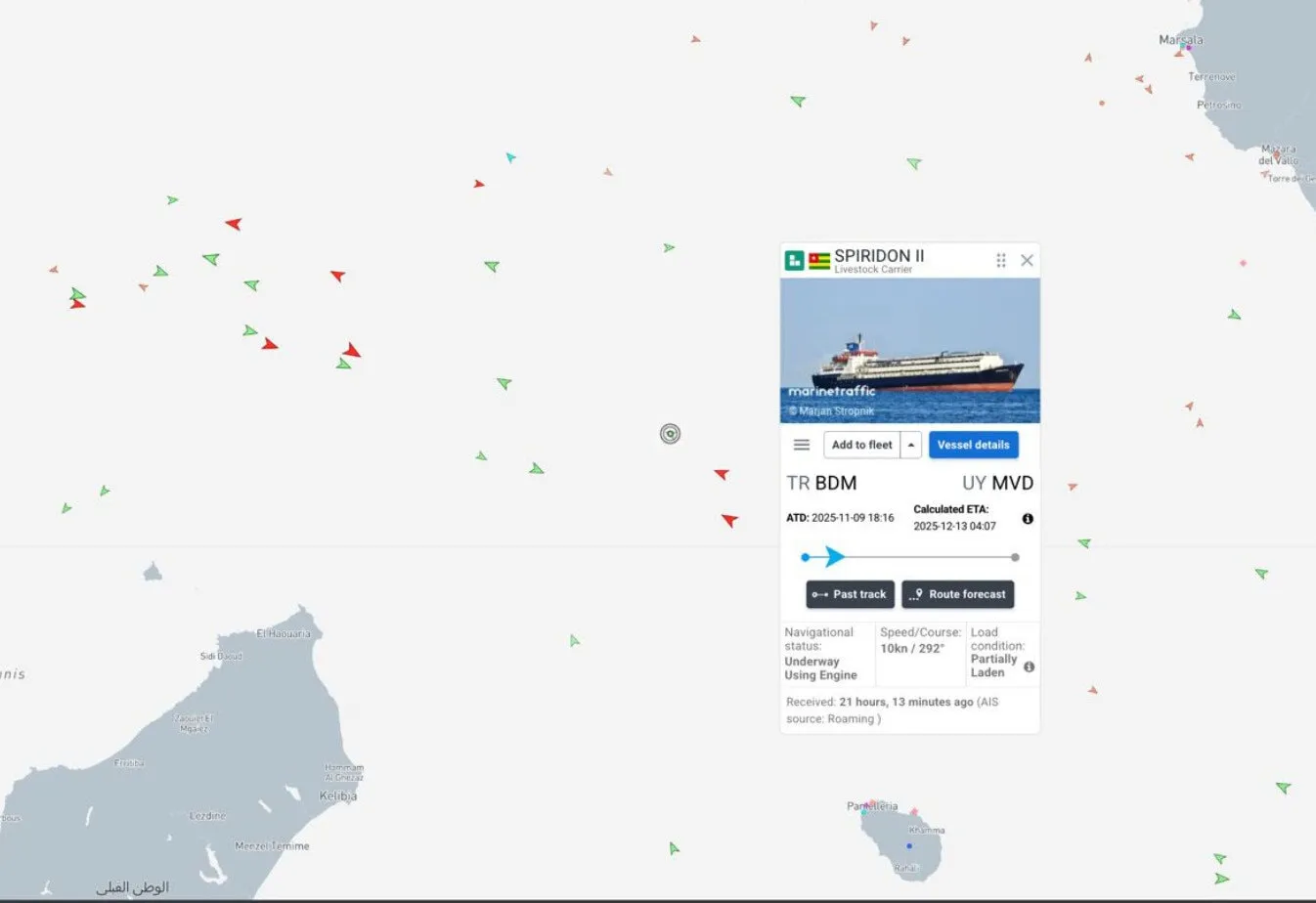Open Vessel details for SPIRIDON II
The width and height of the screenshot is (1316, 903).
pos(973,445)
